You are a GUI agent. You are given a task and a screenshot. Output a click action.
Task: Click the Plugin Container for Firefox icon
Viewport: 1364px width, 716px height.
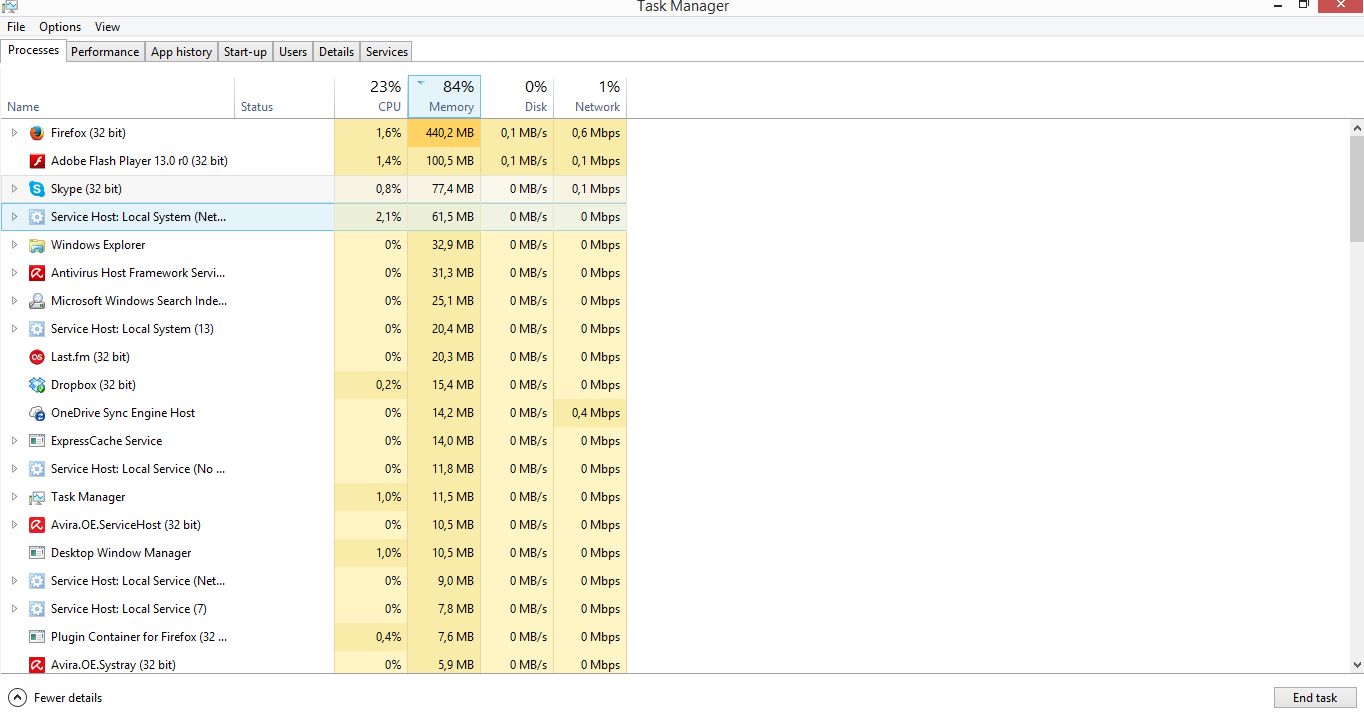pos(37,637)
